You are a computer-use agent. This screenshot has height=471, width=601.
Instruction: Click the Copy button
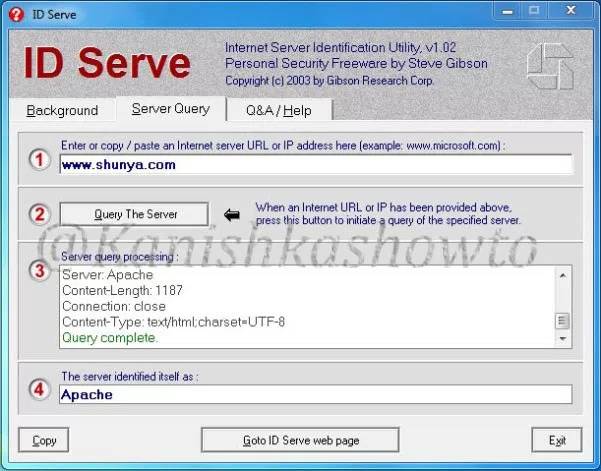[x=44, y=440]
